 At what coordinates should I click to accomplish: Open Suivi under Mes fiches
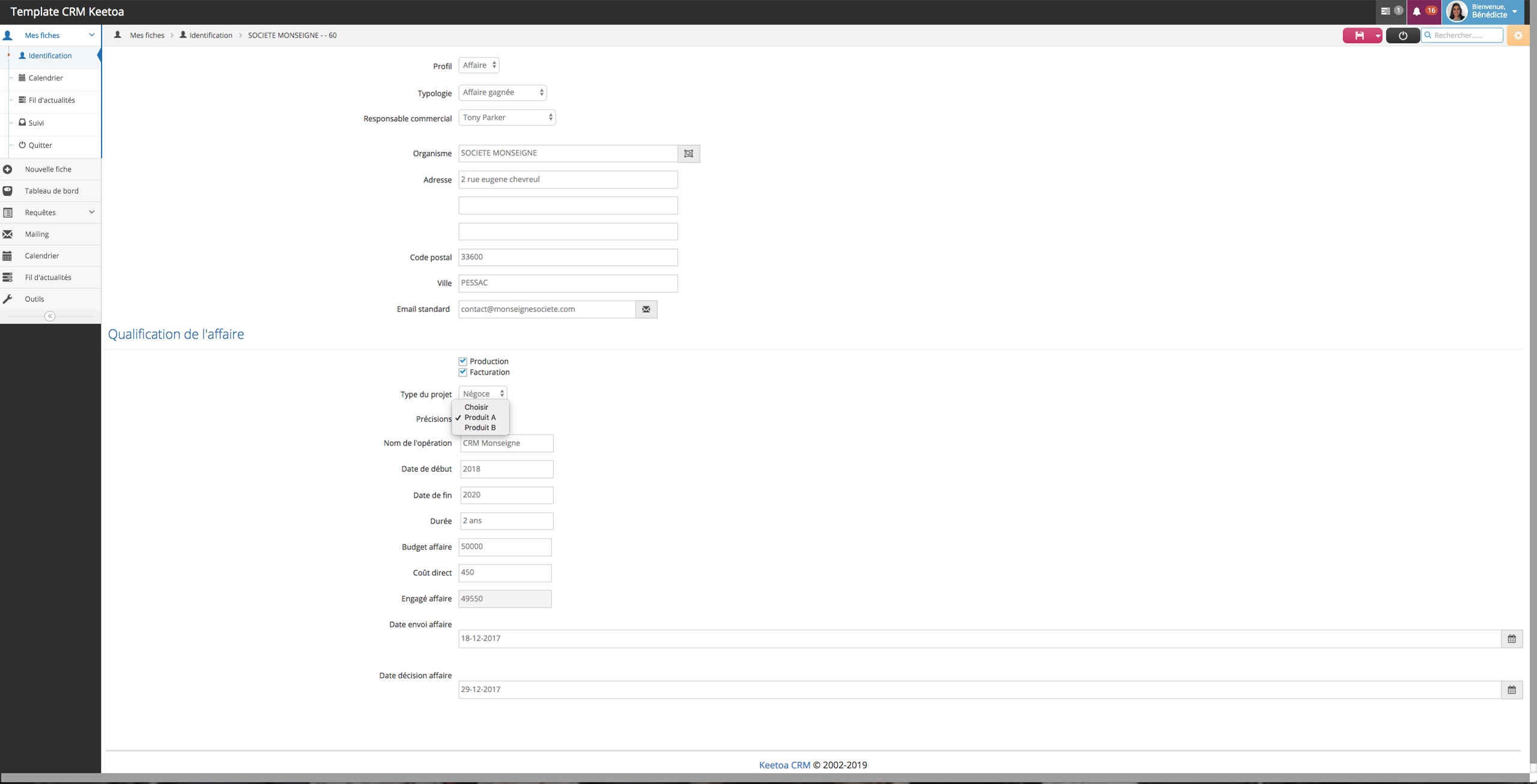[x=36, y=122]
